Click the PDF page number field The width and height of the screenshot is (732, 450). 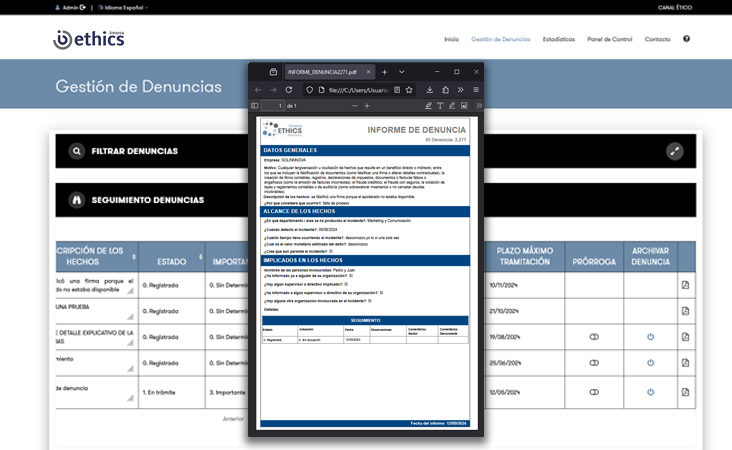point(273,105)
